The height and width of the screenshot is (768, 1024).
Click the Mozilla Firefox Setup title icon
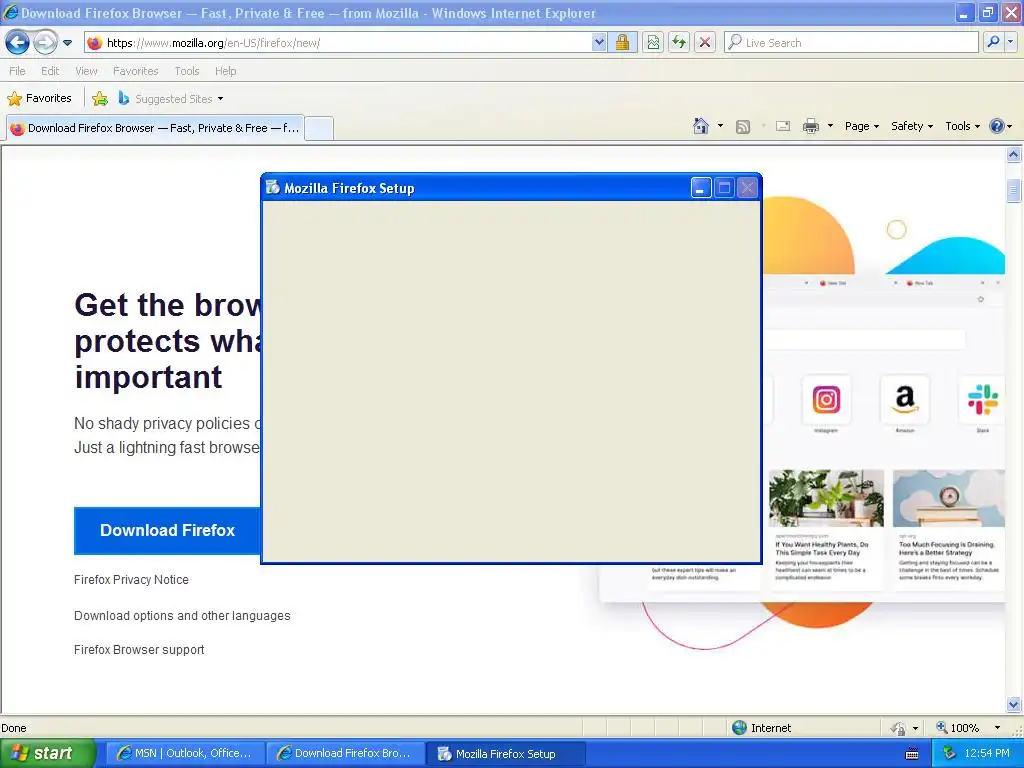pos(272,187)
